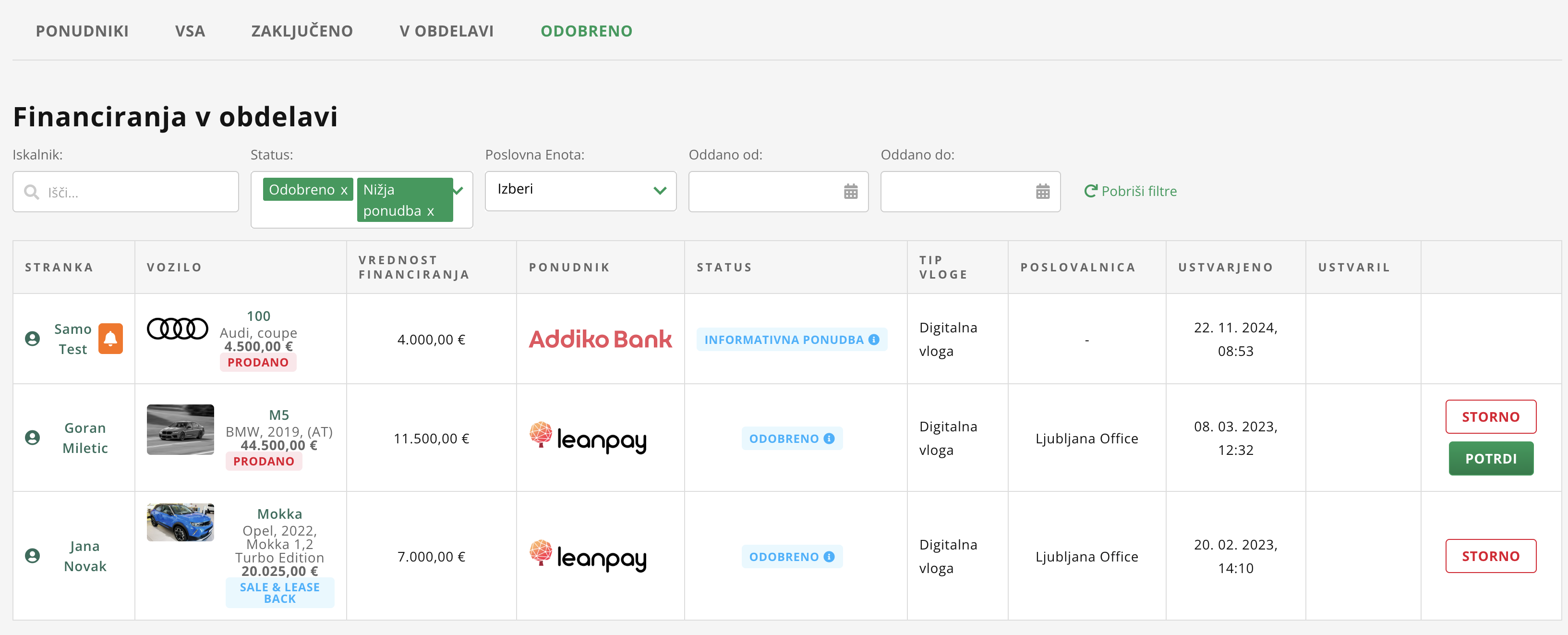Image resolution: width=1568 pixels, height=635 pixels.
Task: Click info icon on Jana's Odobreno badge
Action: pos(829,556)
